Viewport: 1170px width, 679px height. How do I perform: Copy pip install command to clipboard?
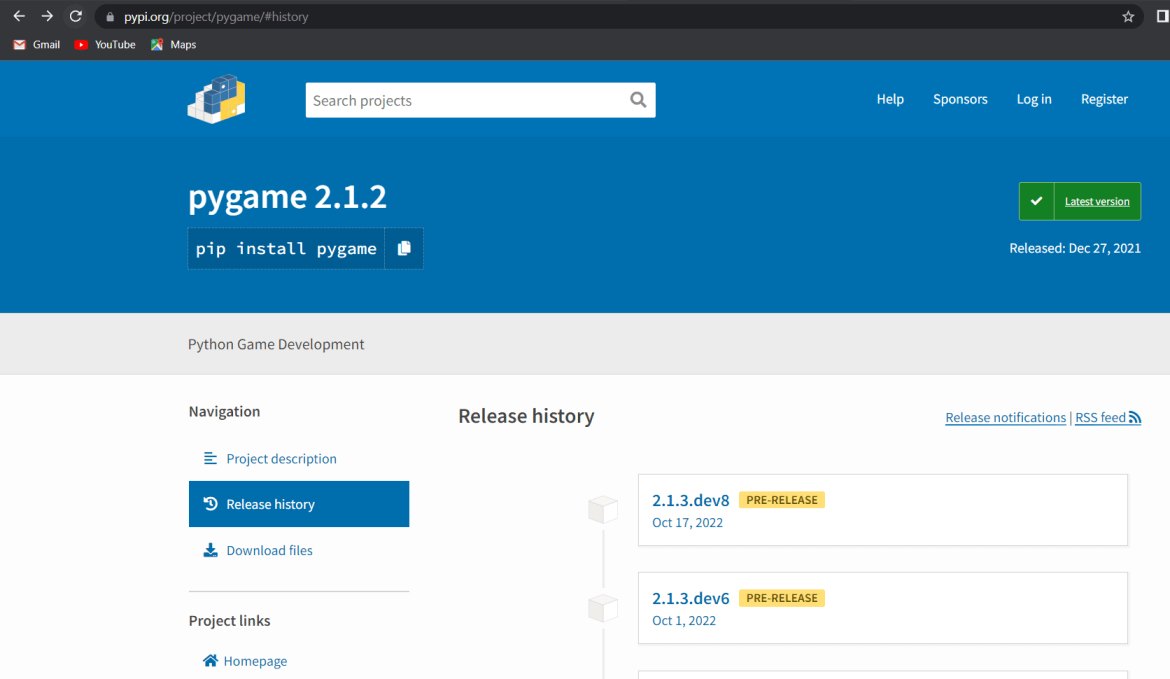404,248
